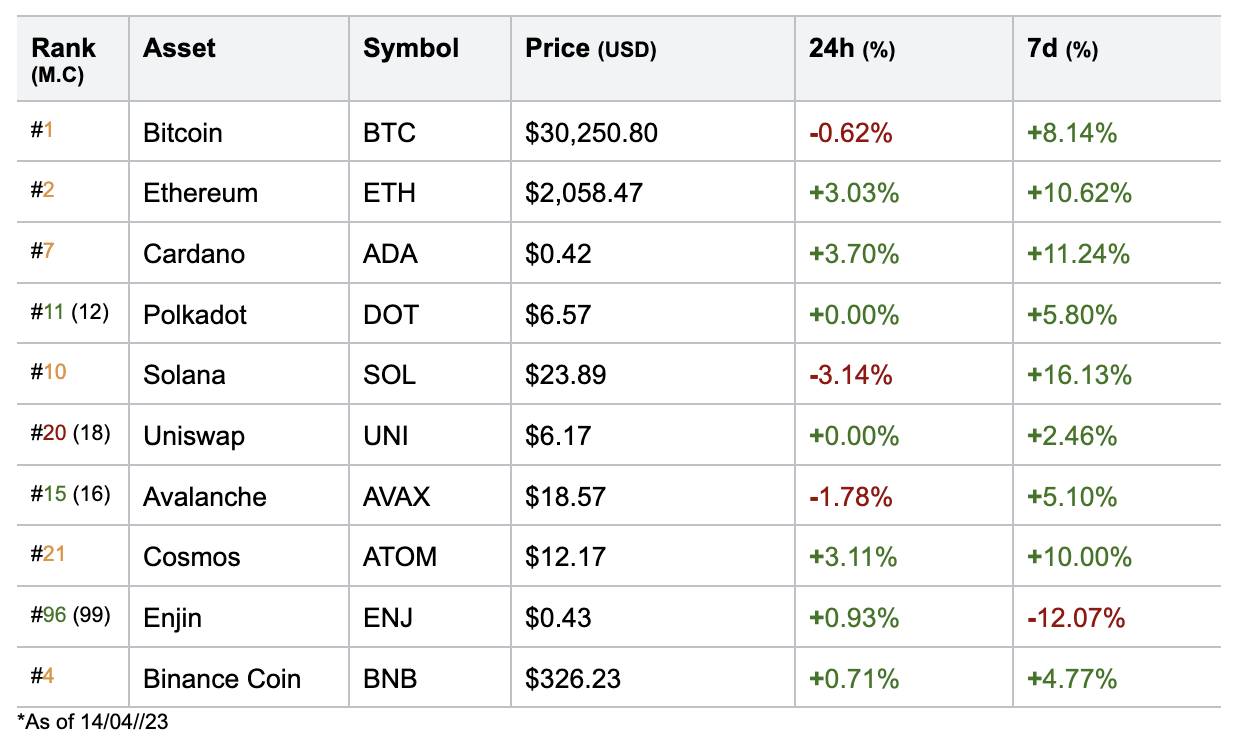This screenshot has width=1238, height=752.
Task: Click the DOT symbol cell
Action: pyautogui.click(x=391, y=315)
